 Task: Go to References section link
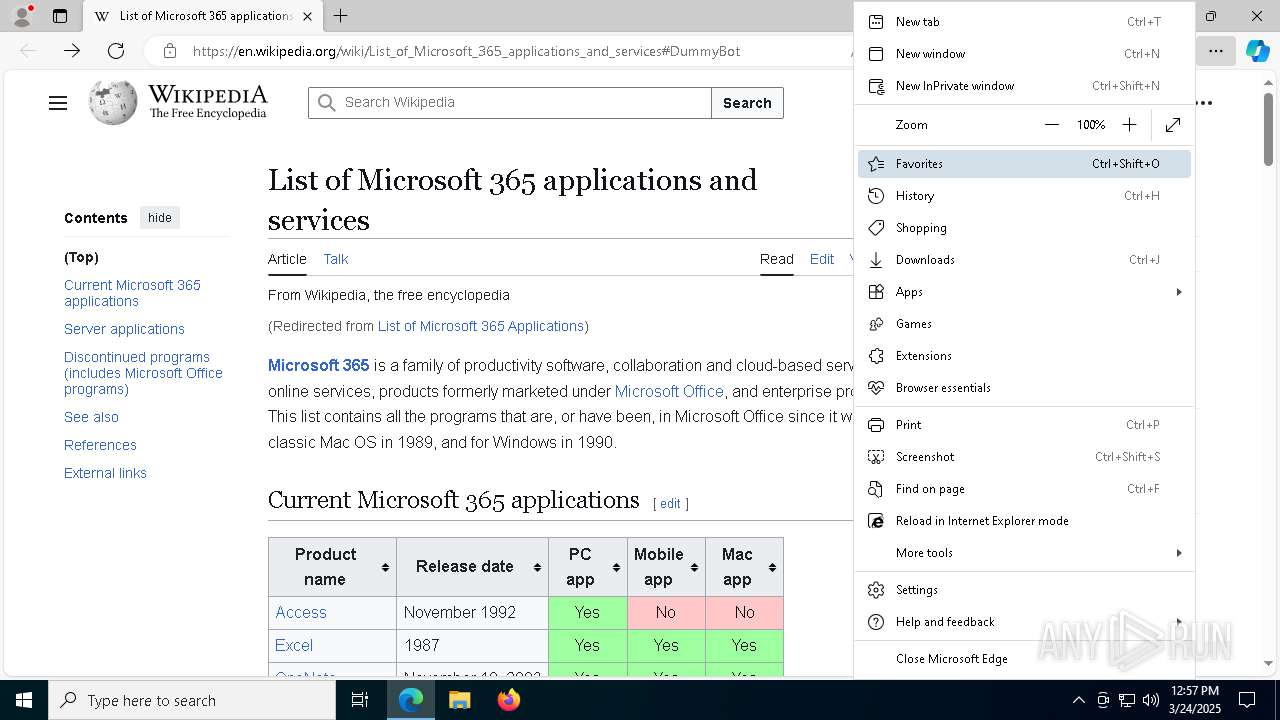[x=100, y=445]
